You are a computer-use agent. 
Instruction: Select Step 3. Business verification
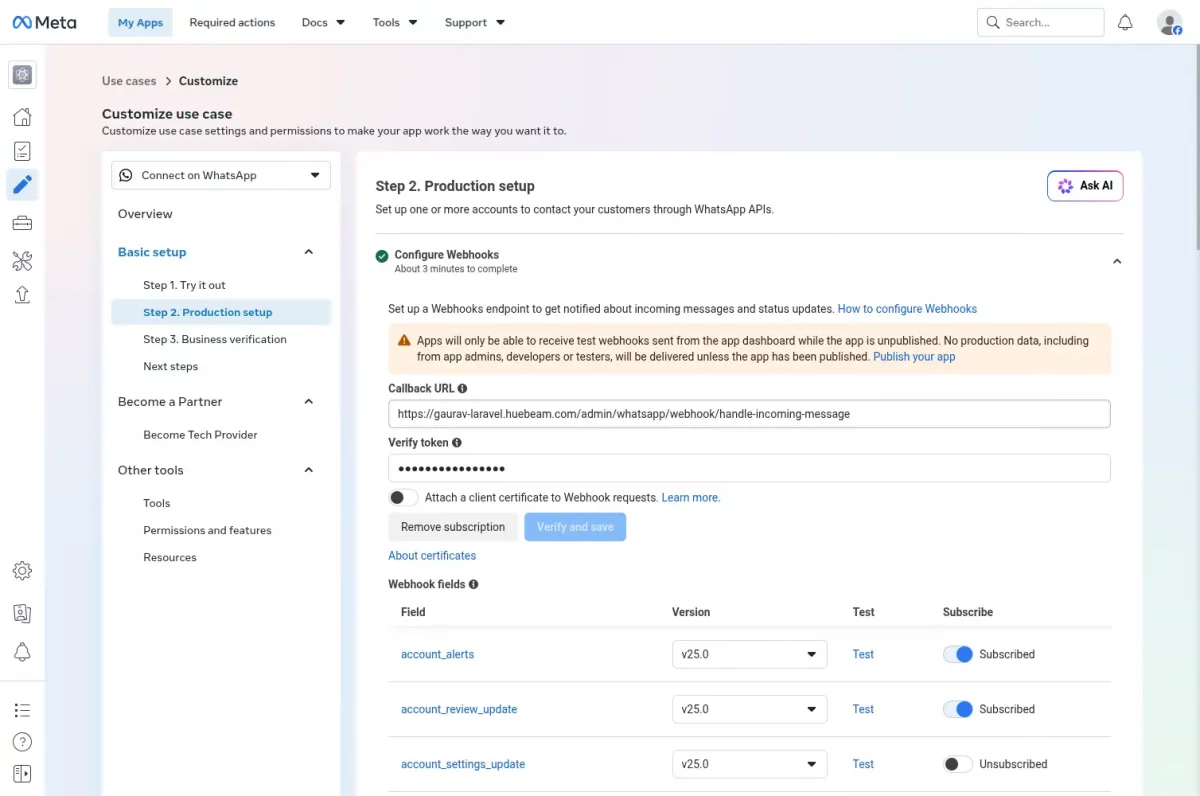(215, 339)
